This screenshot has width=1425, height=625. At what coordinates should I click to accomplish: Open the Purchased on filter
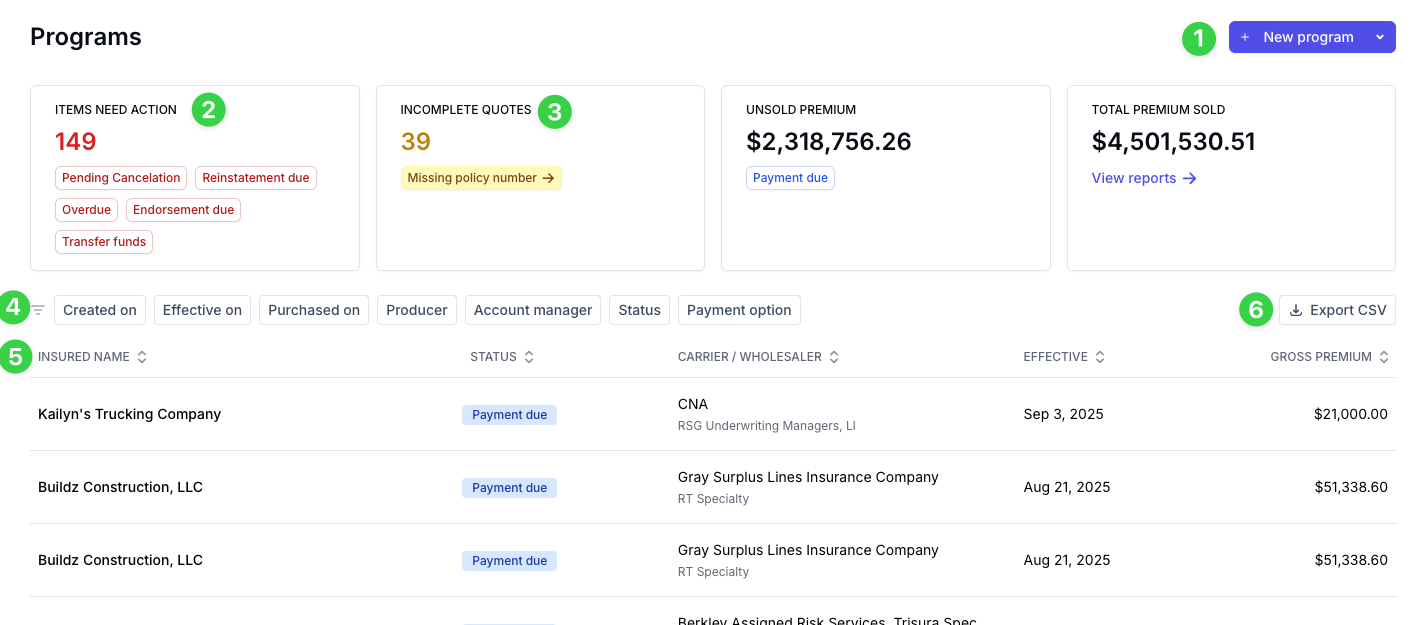point(314,310)
